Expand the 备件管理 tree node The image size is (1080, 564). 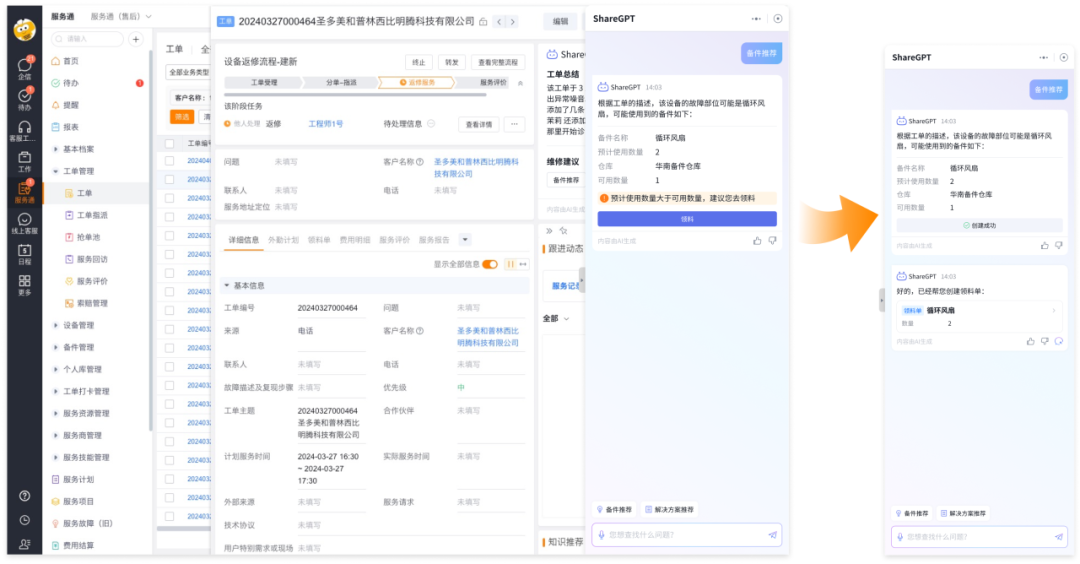pyautogui.click(x=56, y=348)
